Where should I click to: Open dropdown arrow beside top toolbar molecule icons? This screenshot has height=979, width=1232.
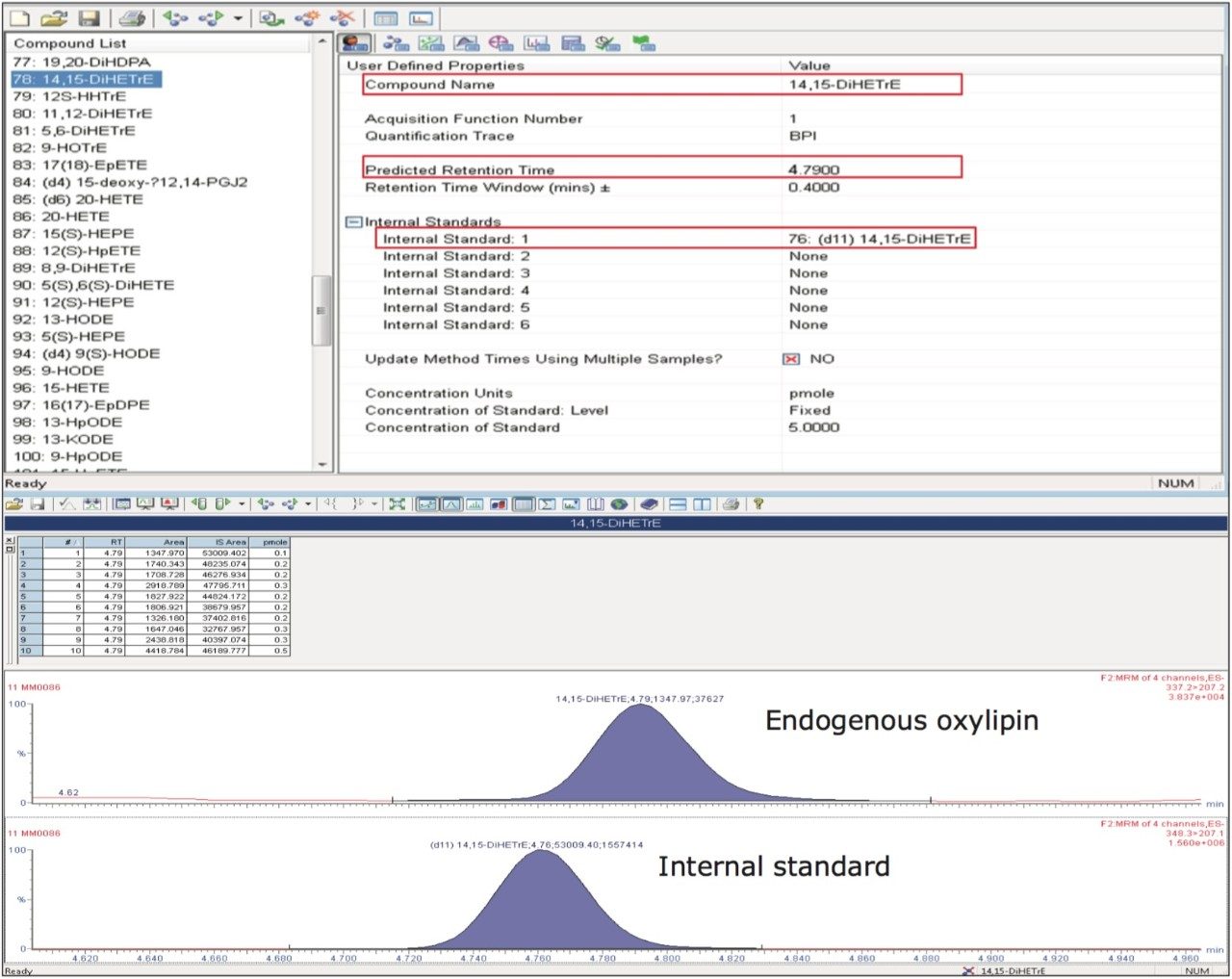(x=238, y=18)
